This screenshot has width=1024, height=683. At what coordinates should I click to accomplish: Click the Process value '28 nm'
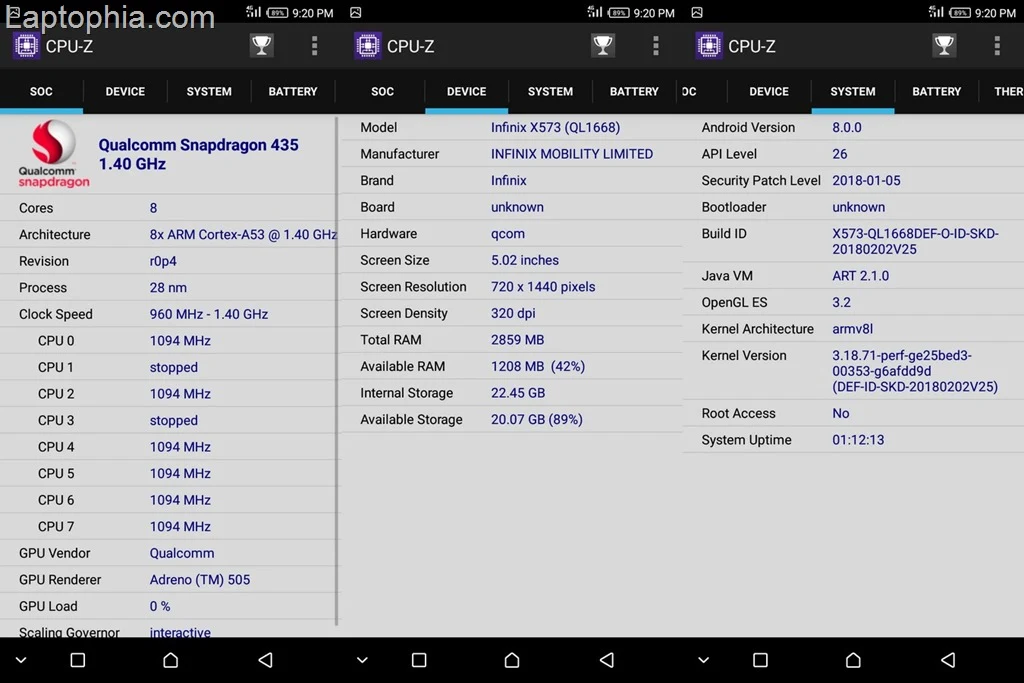pyautogui.click(x=168, y=287)
